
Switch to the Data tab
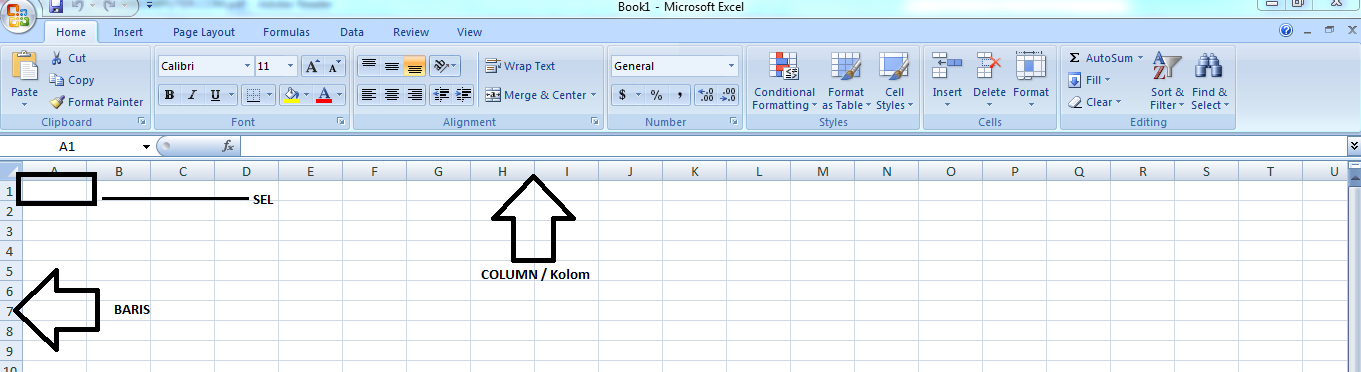click(351, 32)
